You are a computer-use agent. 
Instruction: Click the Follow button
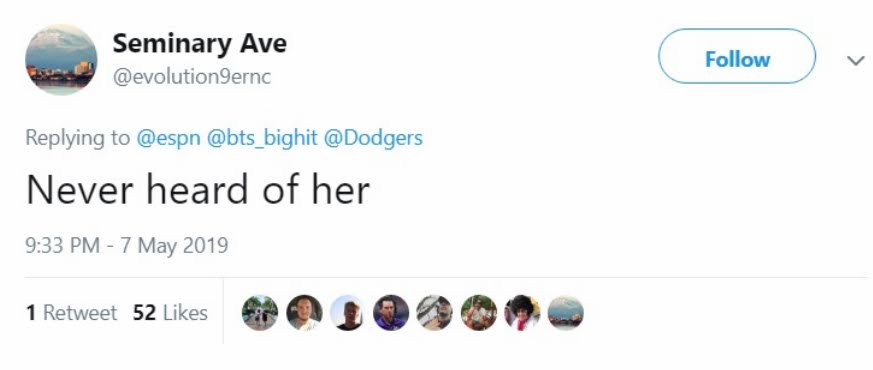point(737,57)
